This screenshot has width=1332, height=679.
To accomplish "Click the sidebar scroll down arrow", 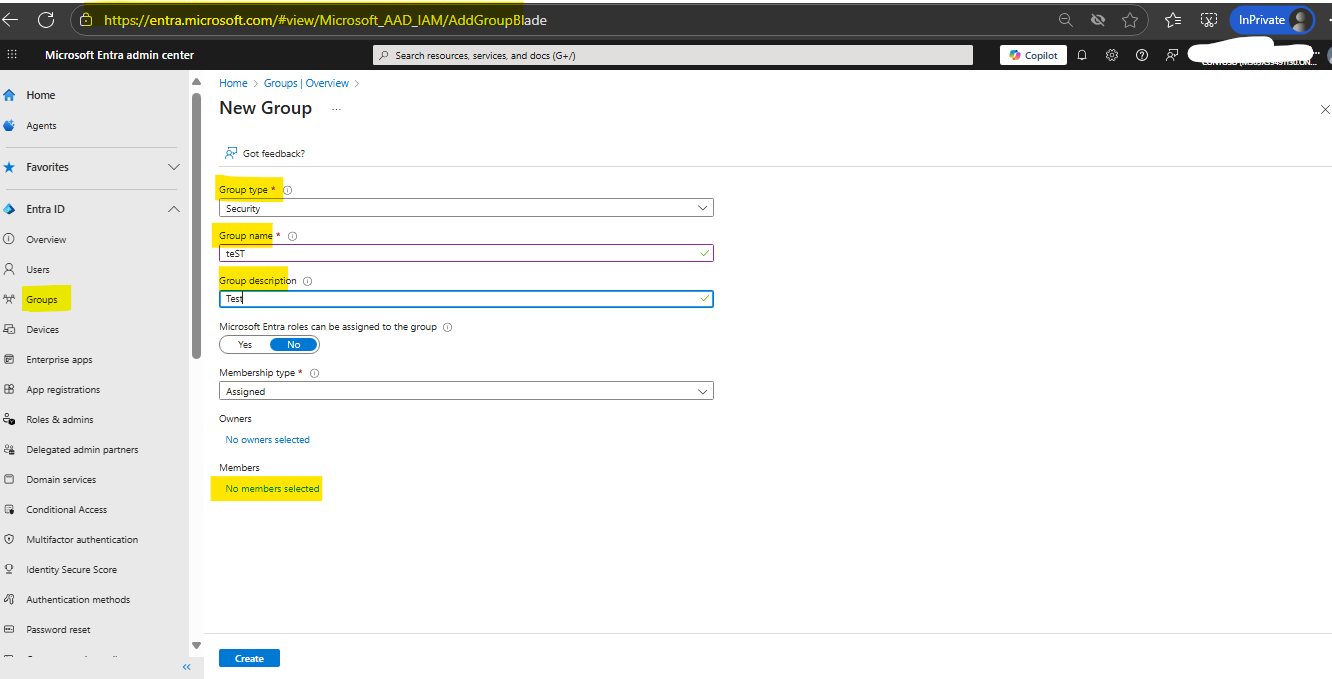I will coord(196,645).
